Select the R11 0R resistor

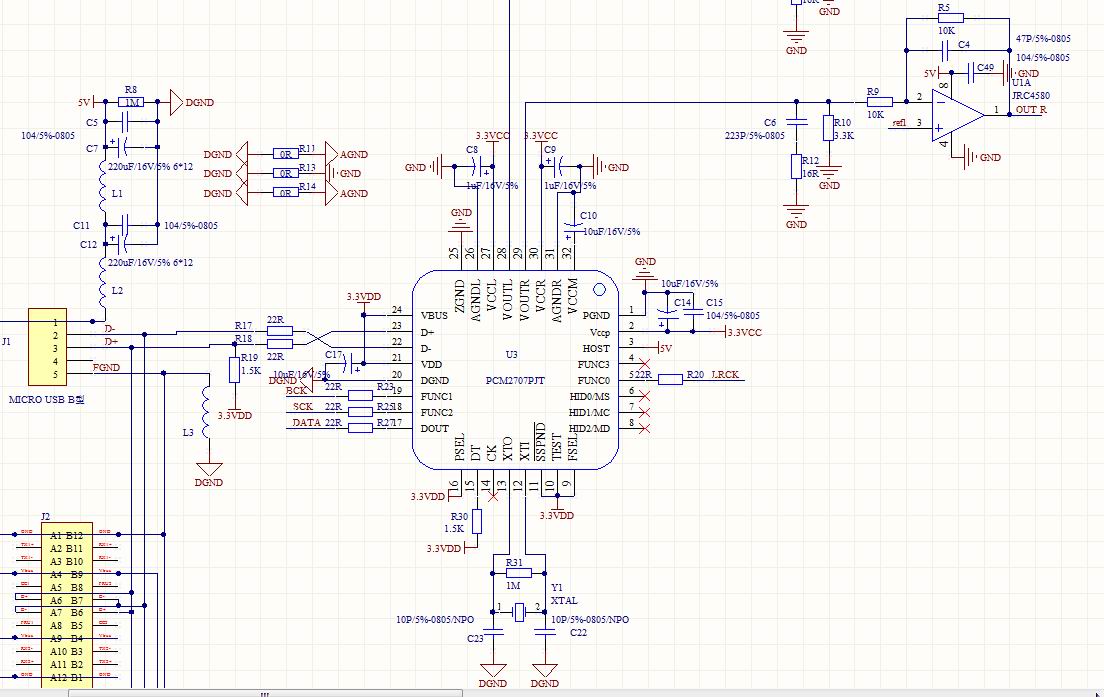(x=286, y=153)
